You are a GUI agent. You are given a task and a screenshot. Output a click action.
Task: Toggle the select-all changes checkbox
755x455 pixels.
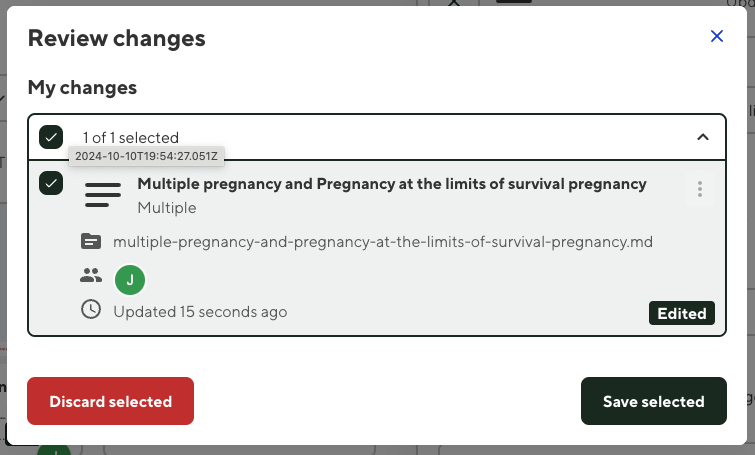click(x=51, y=137)
